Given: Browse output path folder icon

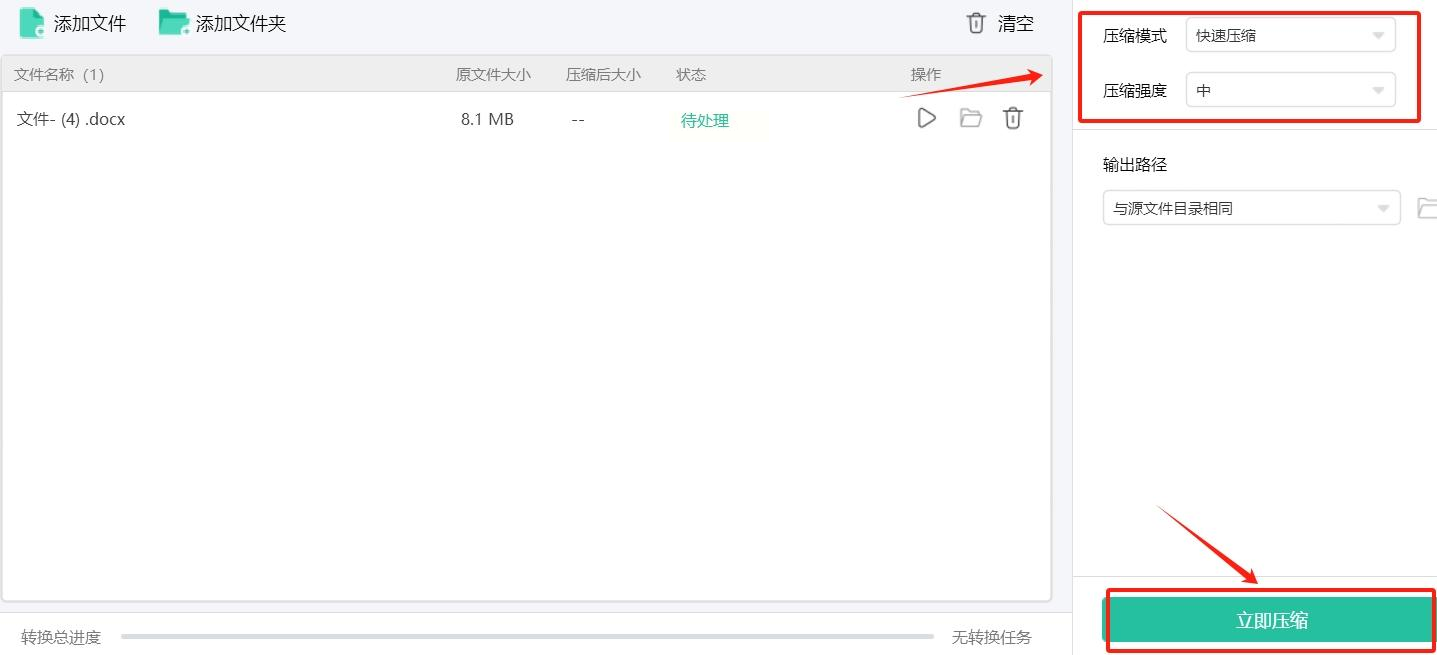Looking at the screenshot, I should tap(1427, 208).
